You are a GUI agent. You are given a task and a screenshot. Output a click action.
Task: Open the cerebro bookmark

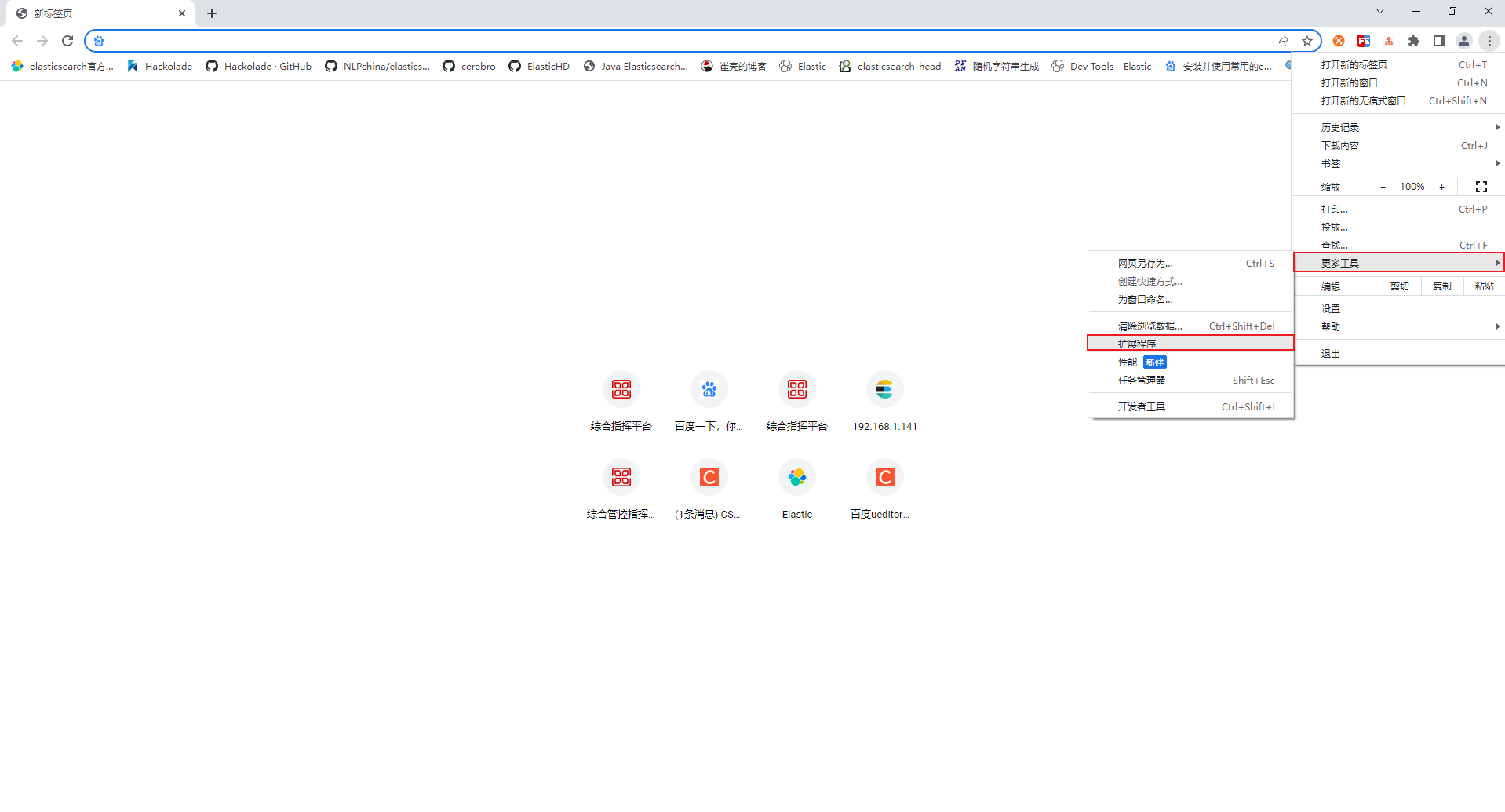pos(469,66)
